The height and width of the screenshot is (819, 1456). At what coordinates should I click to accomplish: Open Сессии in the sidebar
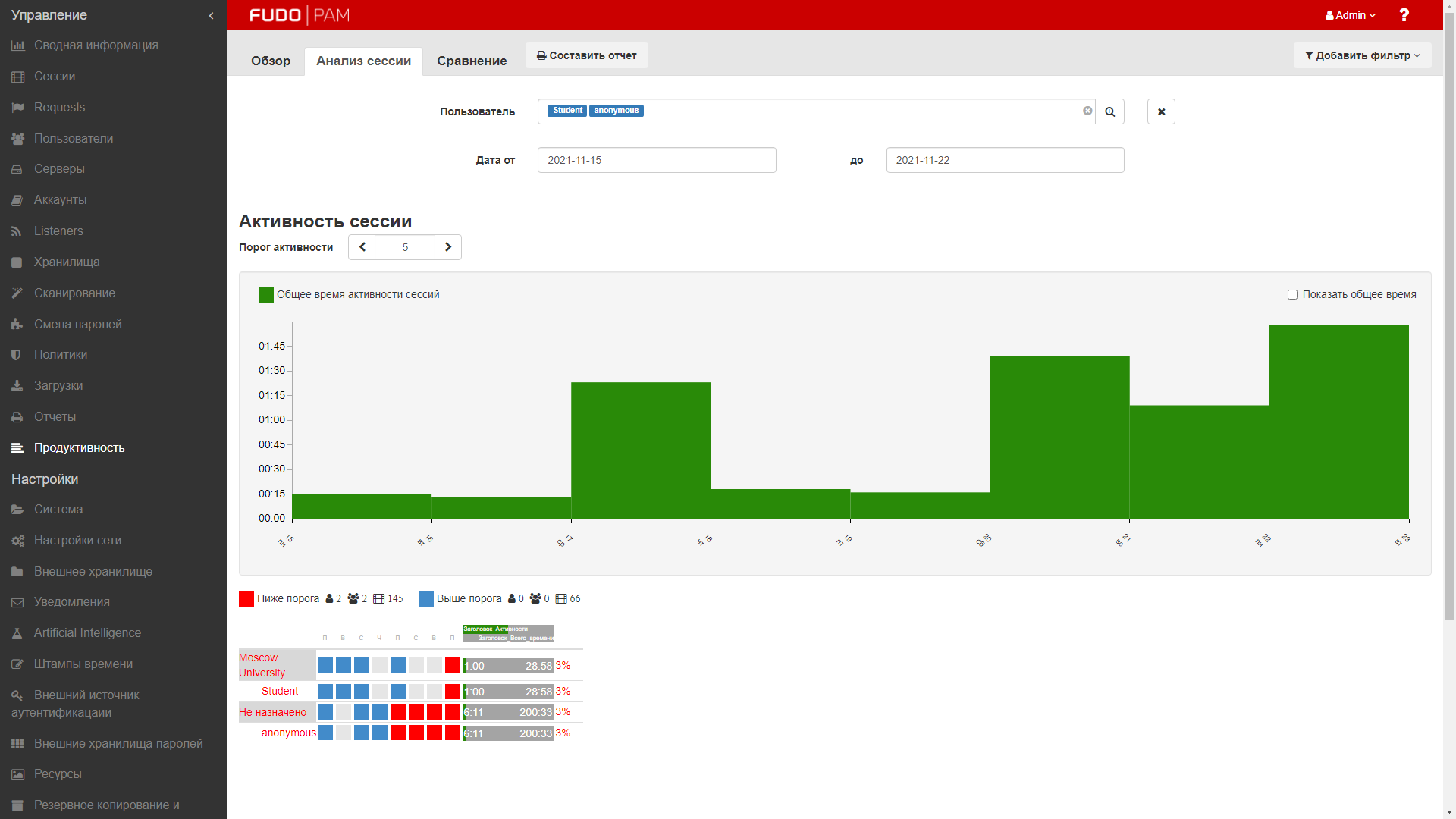tap(55, 77)
